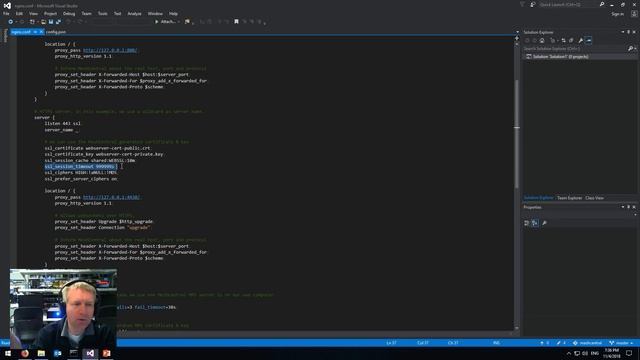Show hidden system tray icons
Viewport: 640px width, 360px height.
tap(569, 353)
